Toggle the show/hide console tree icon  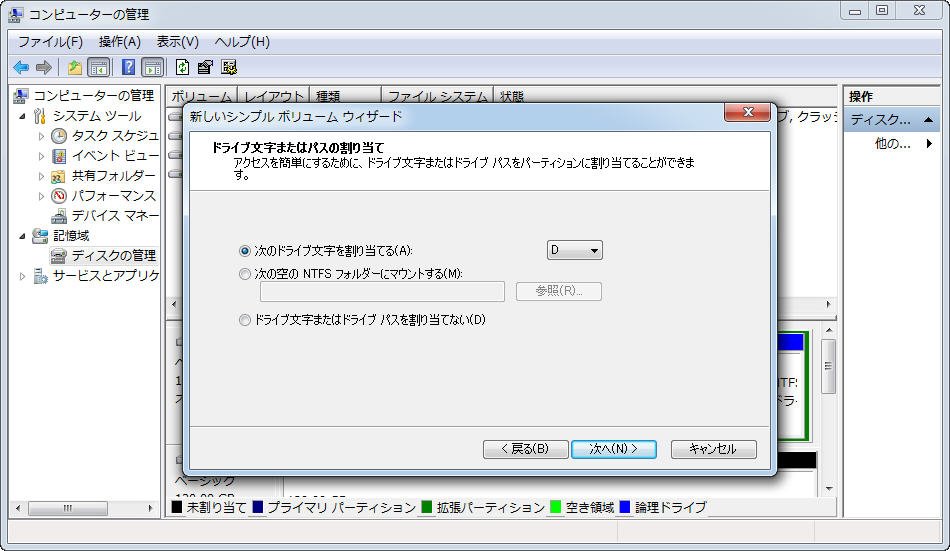(99, 67)
